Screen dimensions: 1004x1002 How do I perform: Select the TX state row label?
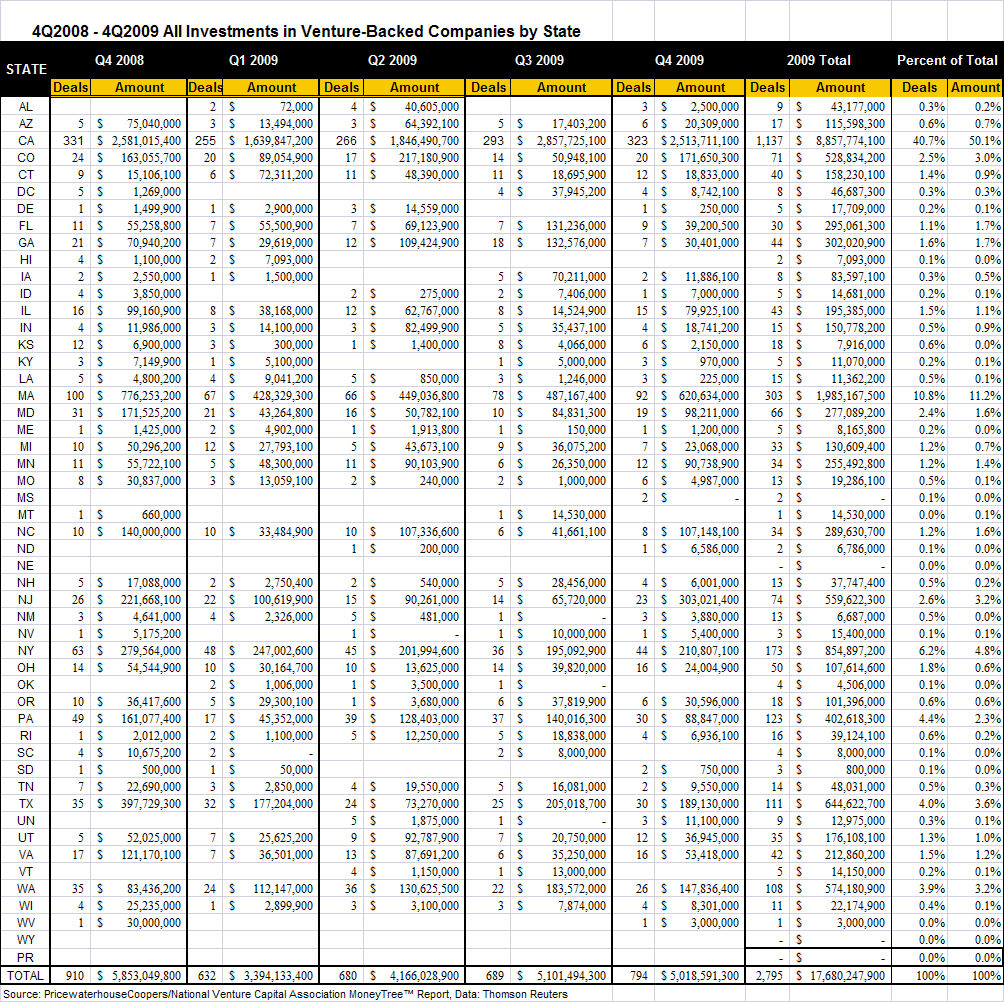tap(26, 804)
